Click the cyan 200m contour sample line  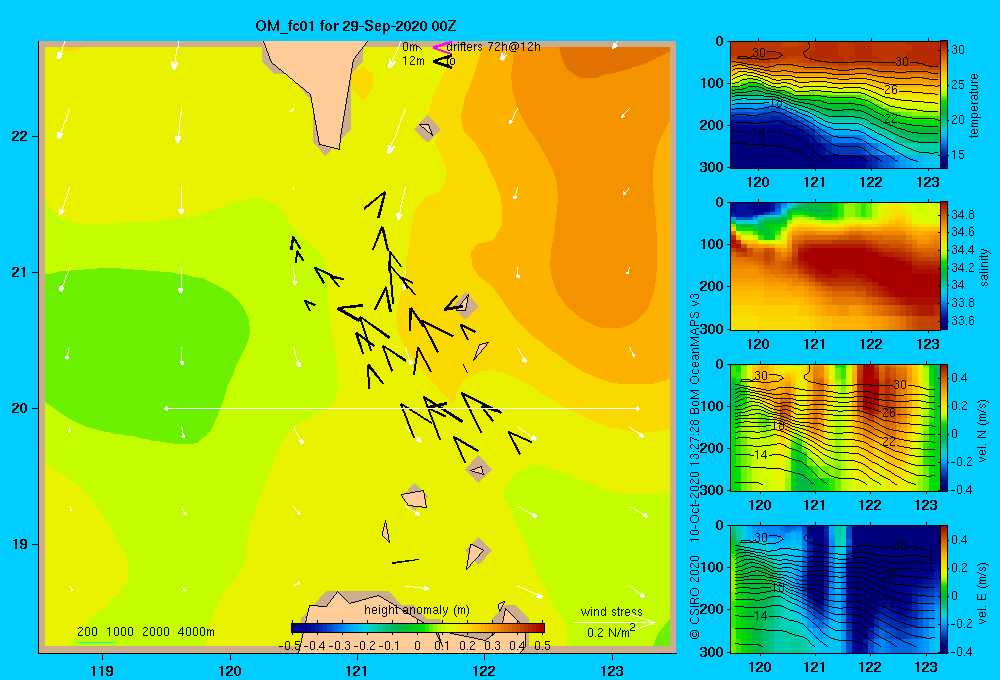[96, 642]
